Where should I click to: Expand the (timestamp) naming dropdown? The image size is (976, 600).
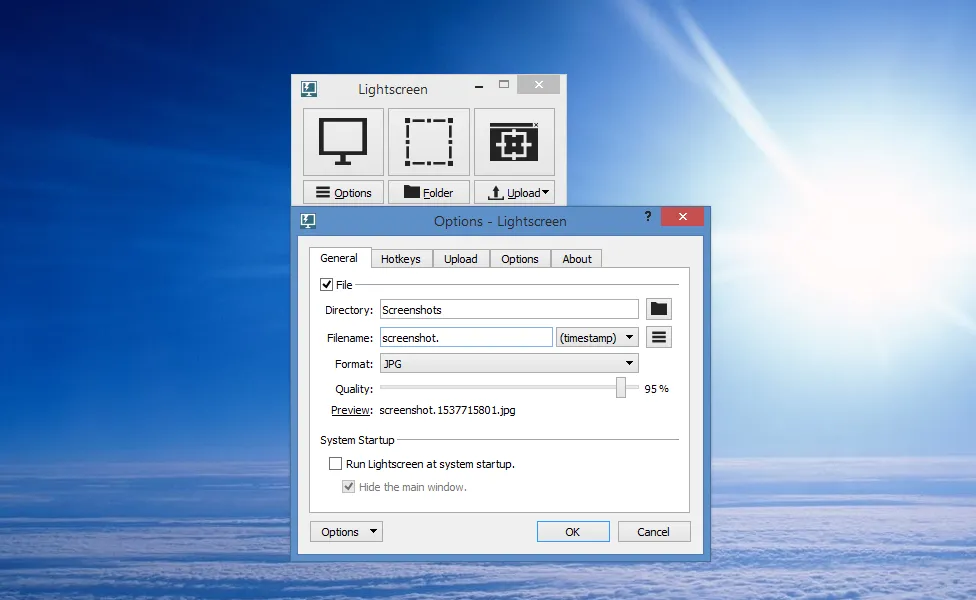pos(597,338)
